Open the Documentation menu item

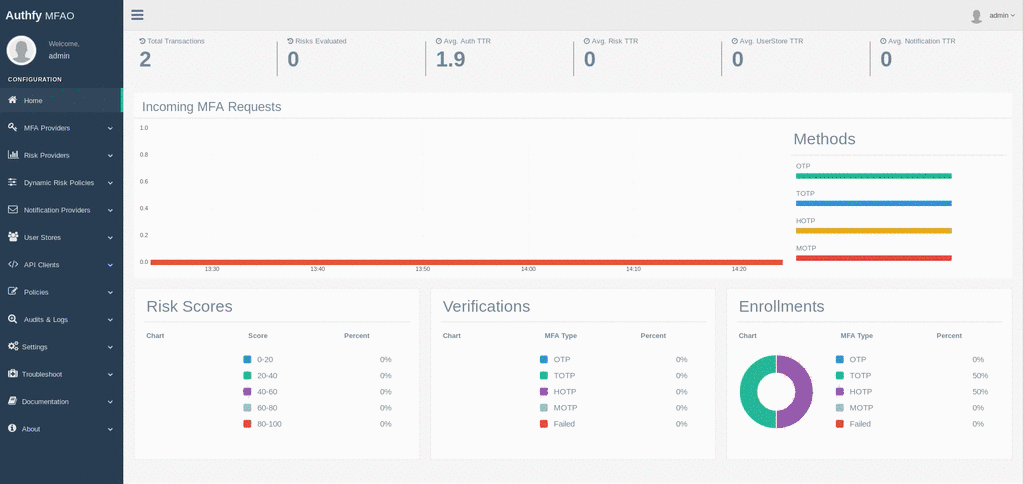point(61,402)
